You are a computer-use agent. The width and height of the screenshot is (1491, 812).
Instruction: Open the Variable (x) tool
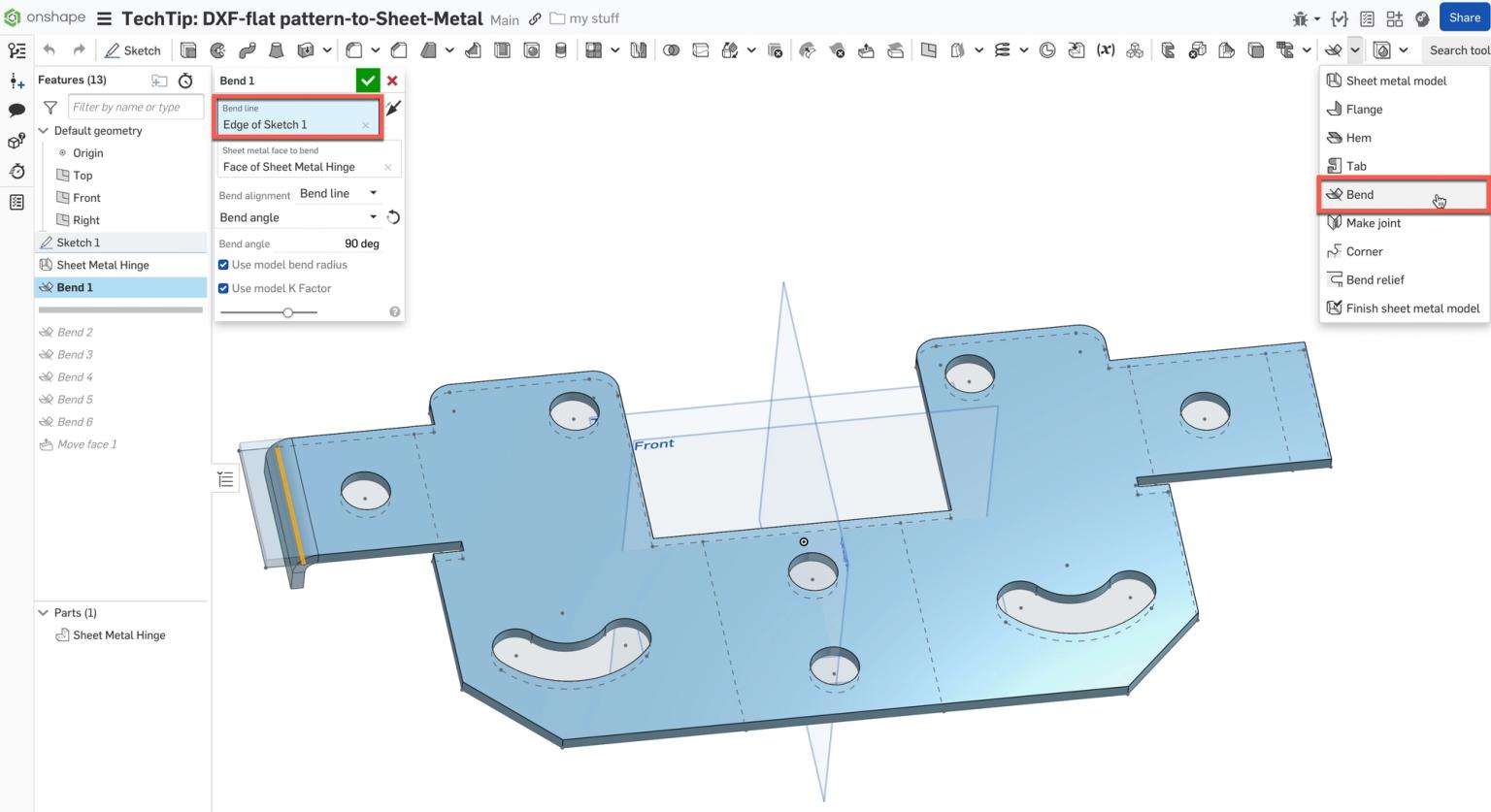[x=1105, y=49]
